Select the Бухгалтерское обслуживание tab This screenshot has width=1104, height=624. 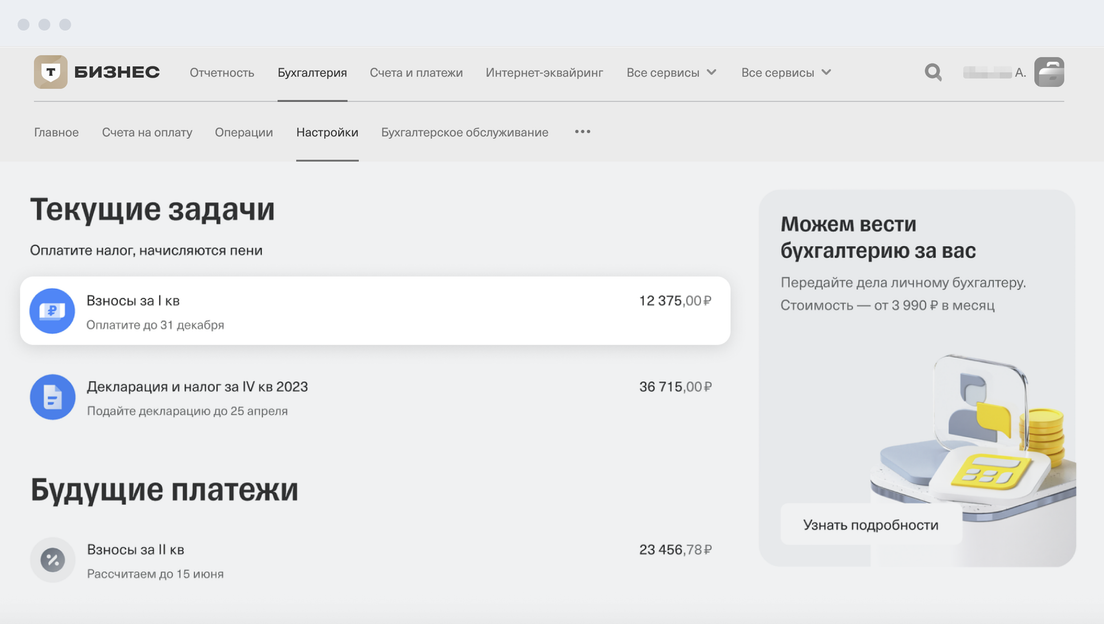click(x=464, y=132)
